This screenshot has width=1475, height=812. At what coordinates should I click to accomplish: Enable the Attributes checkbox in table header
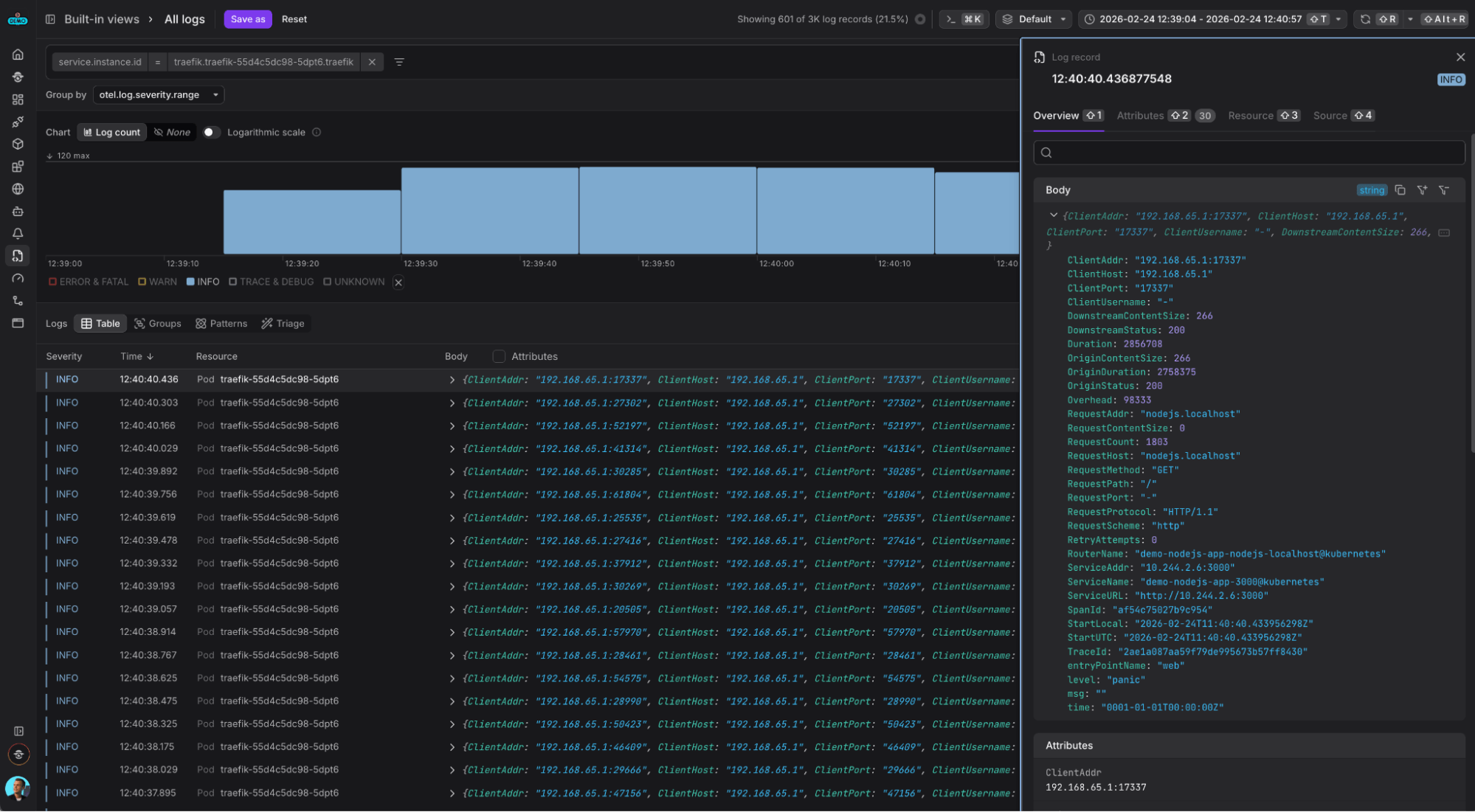tap(499, 356)
